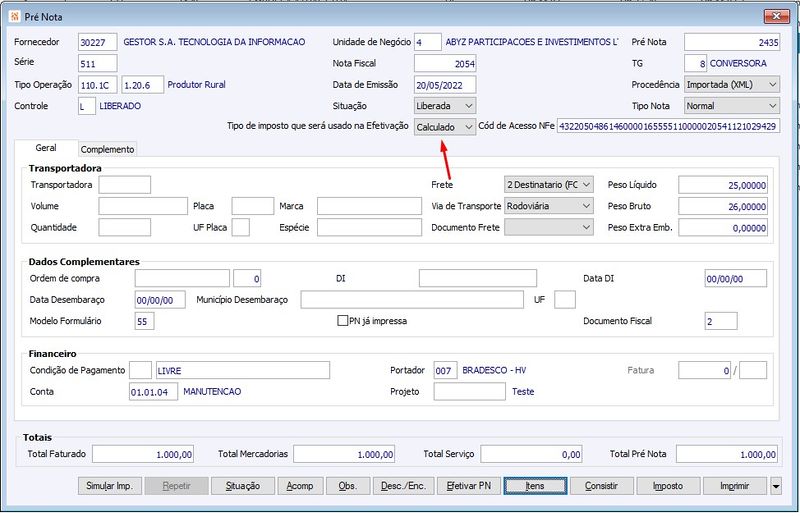The image size is (800, 517).
Task: Check the PN já impressa checkbox
Action: 342,321
